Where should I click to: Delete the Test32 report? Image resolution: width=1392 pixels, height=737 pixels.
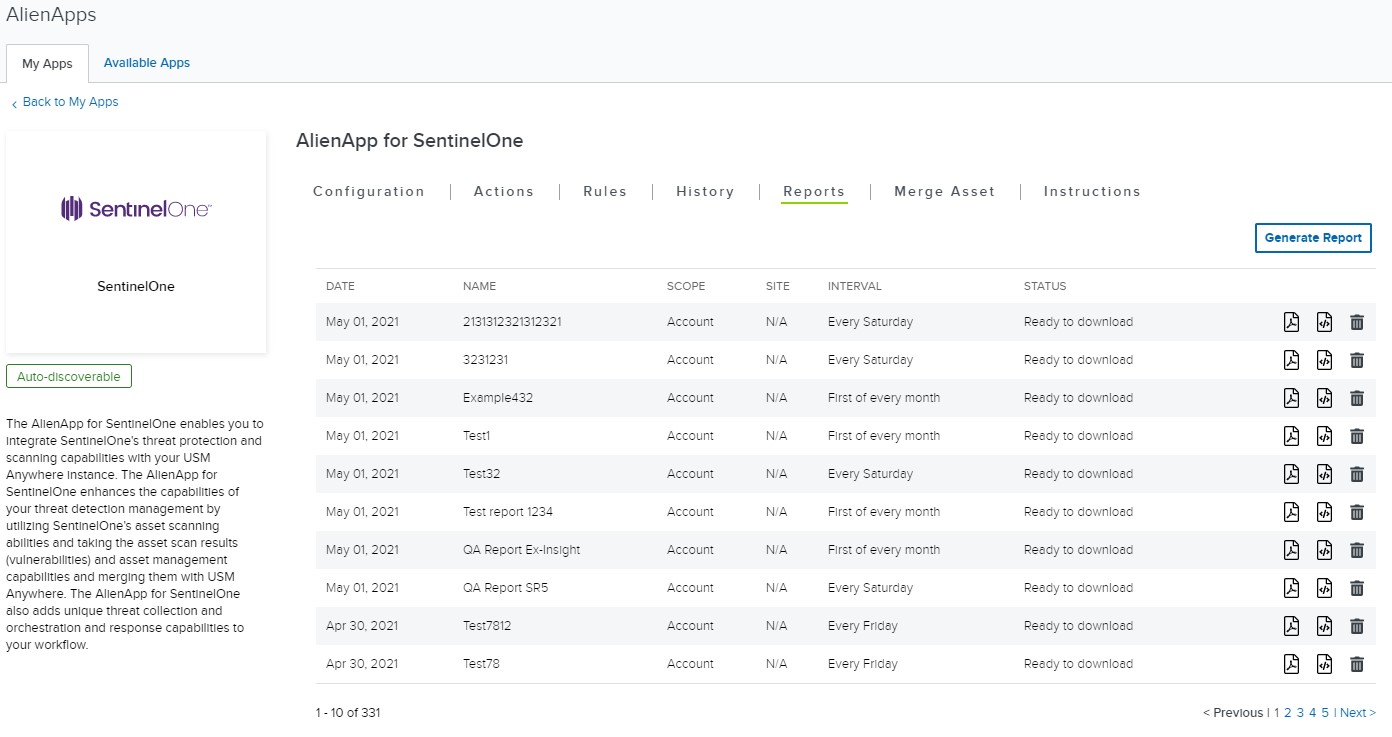[1357, 474]
